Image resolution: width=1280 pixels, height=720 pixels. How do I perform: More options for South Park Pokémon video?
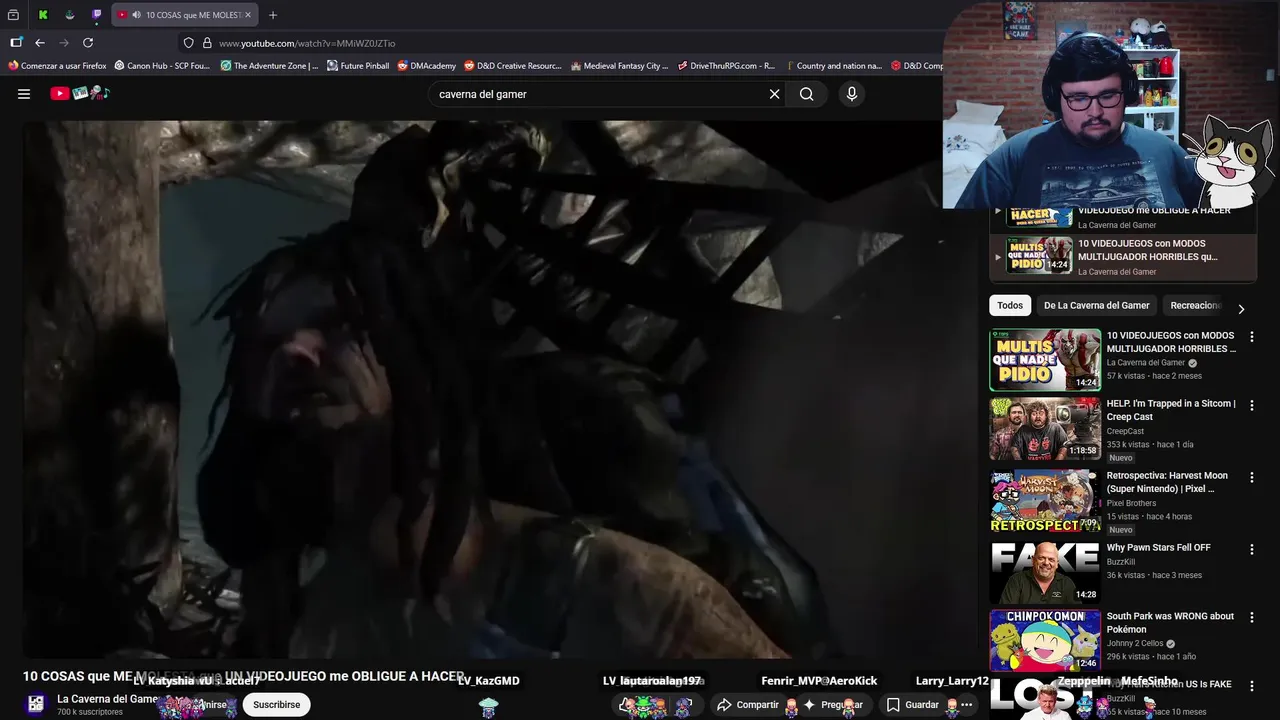pyautogui.click(x=1251, y=617)
